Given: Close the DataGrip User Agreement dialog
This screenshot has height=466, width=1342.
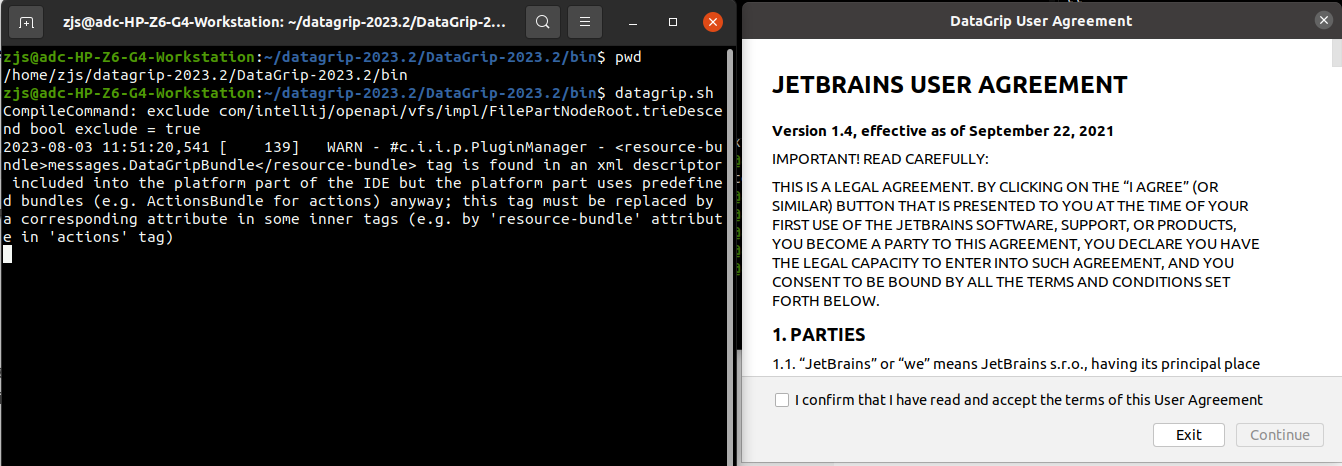Looking at the screenshot, I should click(1323, 20).
